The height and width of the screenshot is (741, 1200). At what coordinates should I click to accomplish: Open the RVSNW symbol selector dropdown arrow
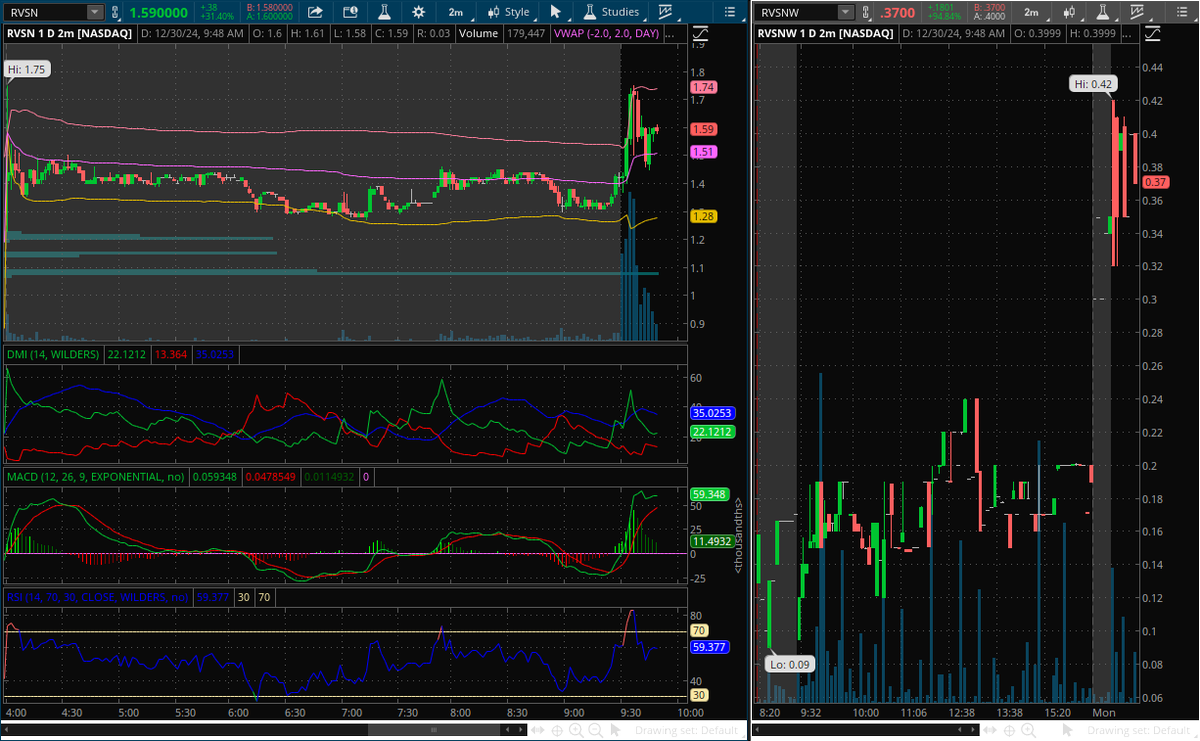(x=846, y=12)
